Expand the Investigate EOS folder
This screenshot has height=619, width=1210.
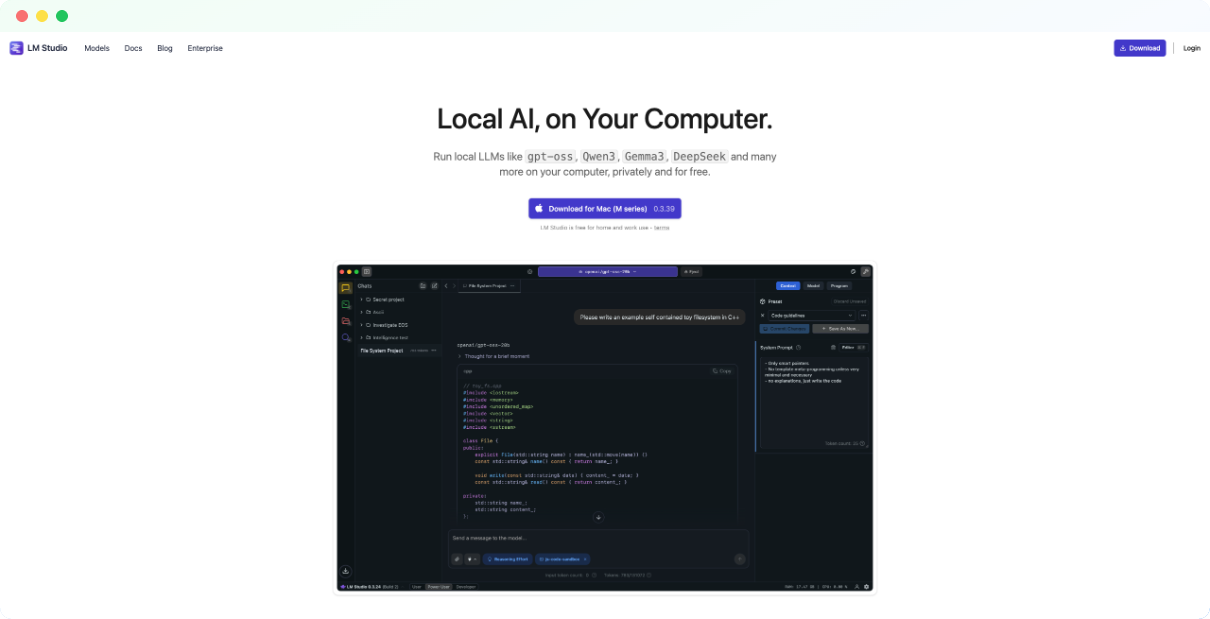[x=386, y=325]
